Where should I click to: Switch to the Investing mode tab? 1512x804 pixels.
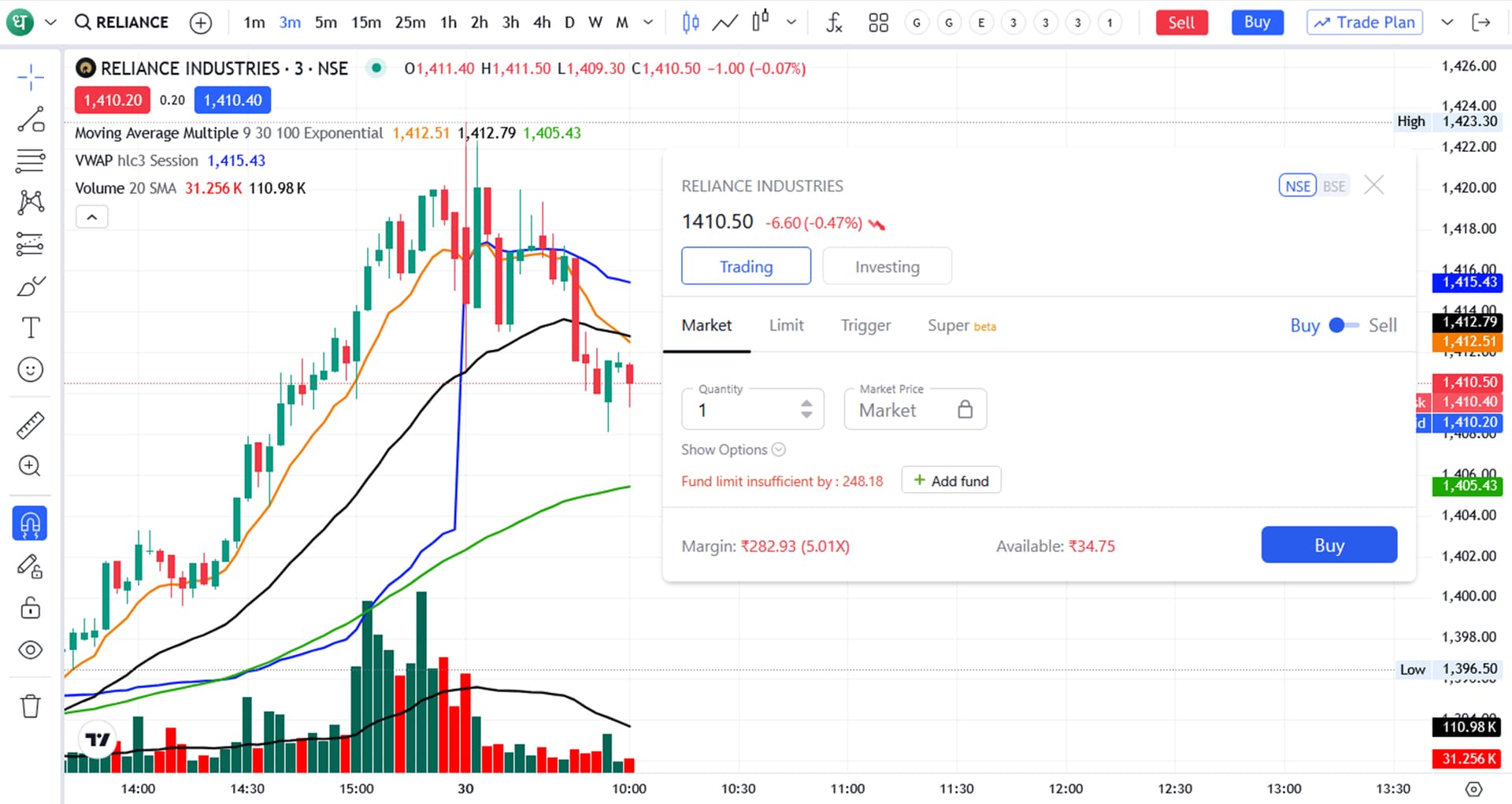coord(887,266)
